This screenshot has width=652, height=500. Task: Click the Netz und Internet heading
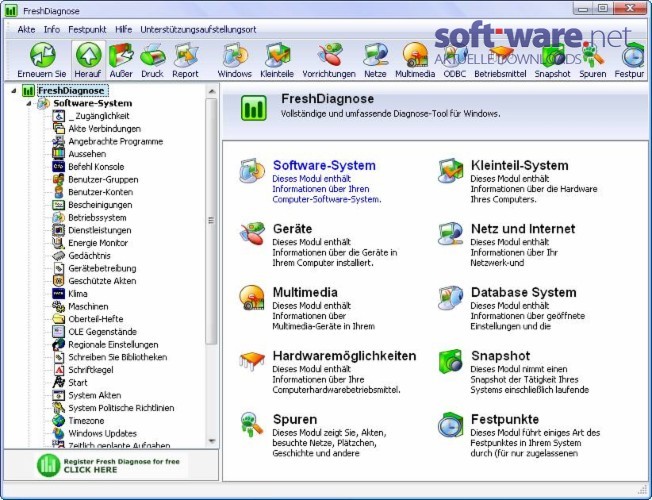tap(523, 228)
